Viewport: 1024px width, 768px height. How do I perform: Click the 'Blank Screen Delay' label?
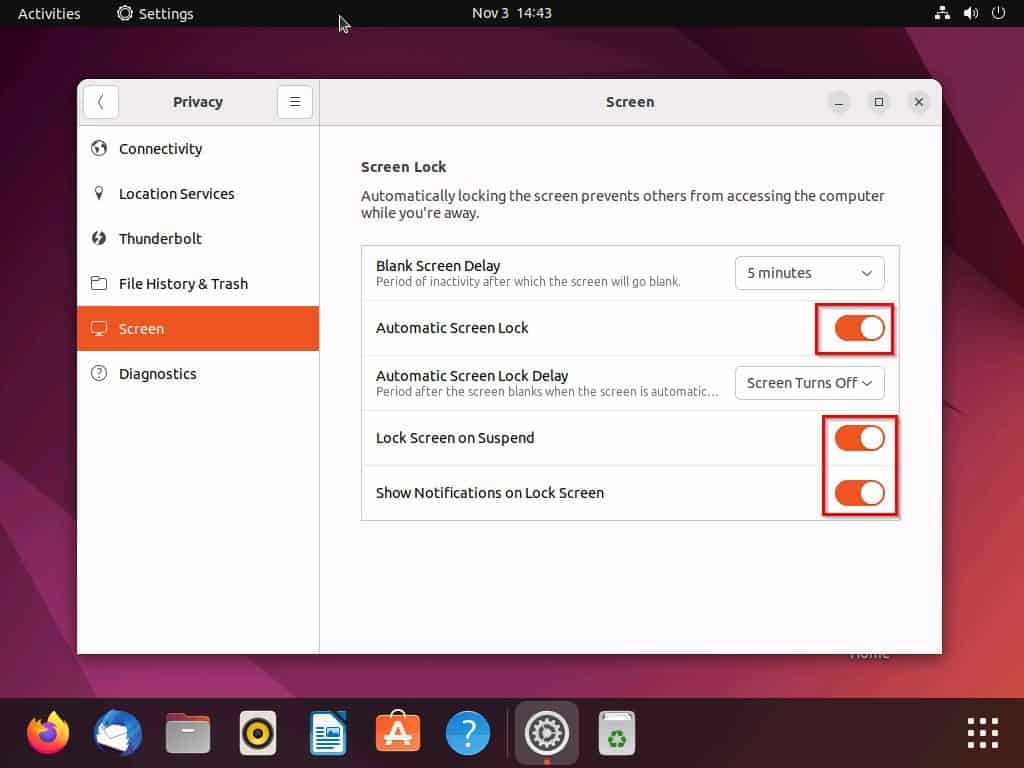438,266
